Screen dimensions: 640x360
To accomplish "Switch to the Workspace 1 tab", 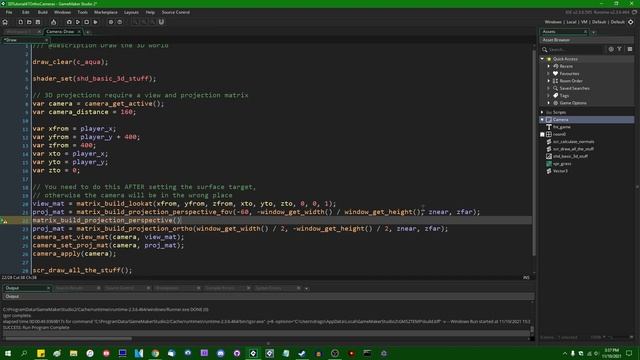I will (19, 31).
